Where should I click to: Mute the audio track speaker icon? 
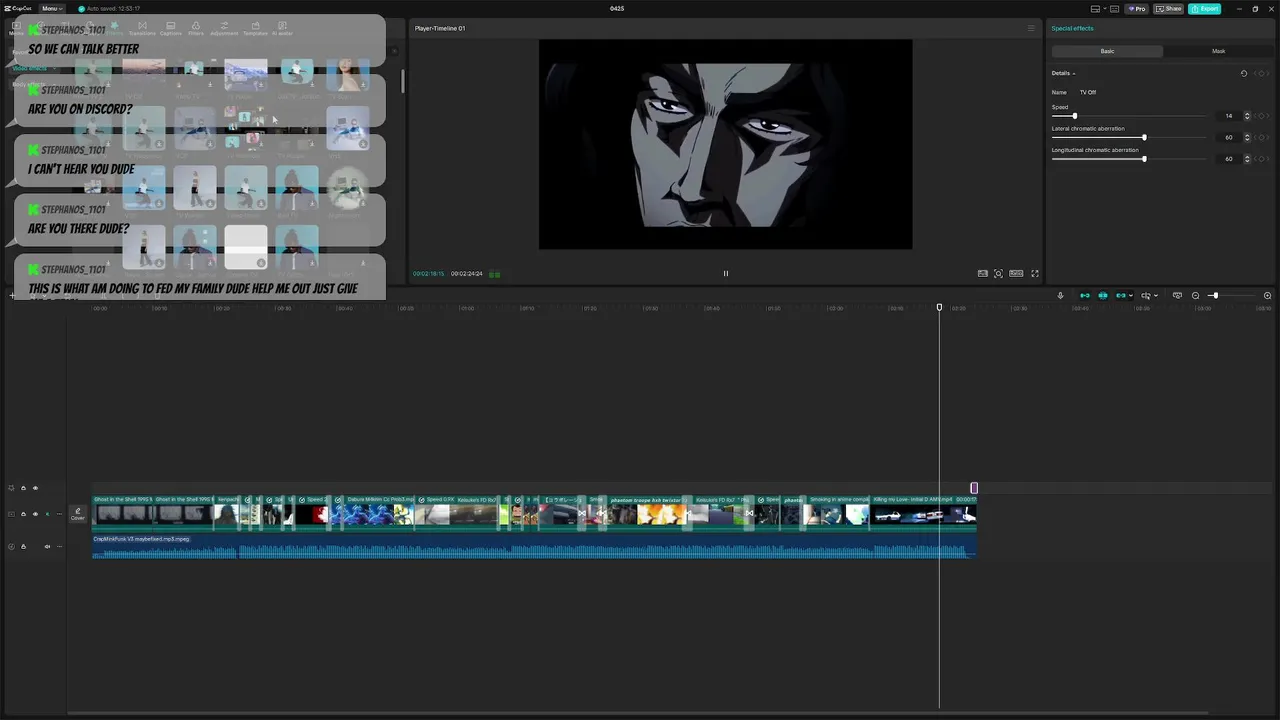click(47, 546)
